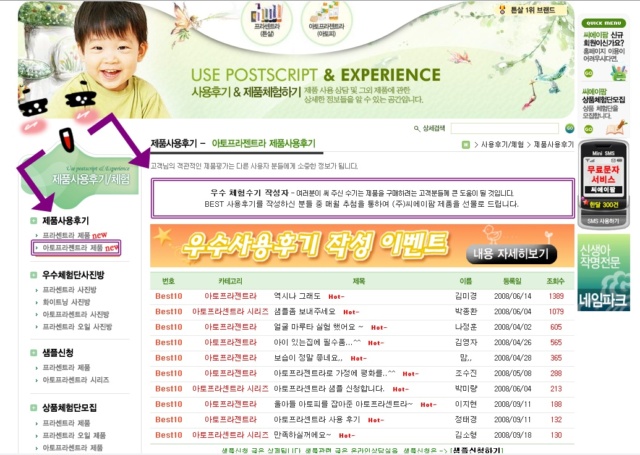Click the date 2008/09/18
This screenshot has height=455, width=640.
coord(512,435)
